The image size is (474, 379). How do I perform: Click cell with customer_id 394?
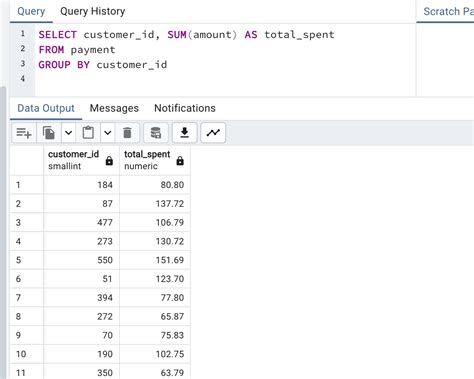point(81,298)
